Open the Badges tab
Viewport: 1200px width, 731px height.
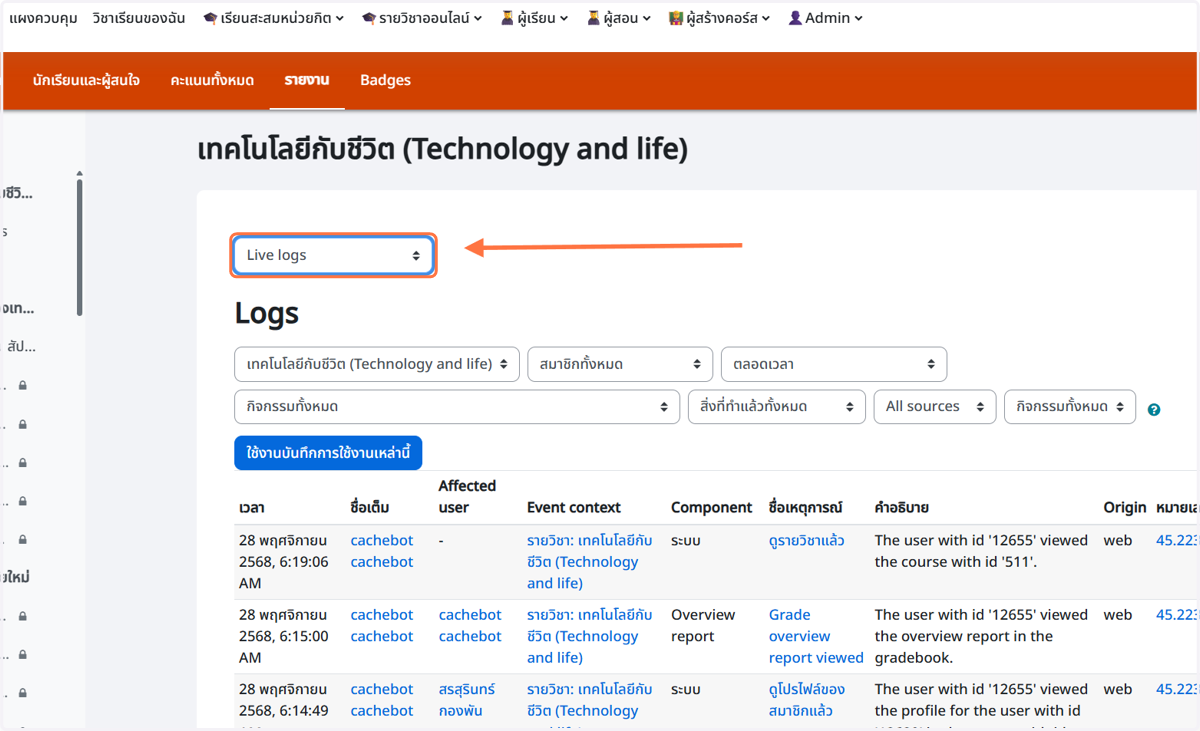(x=385, y=80)
